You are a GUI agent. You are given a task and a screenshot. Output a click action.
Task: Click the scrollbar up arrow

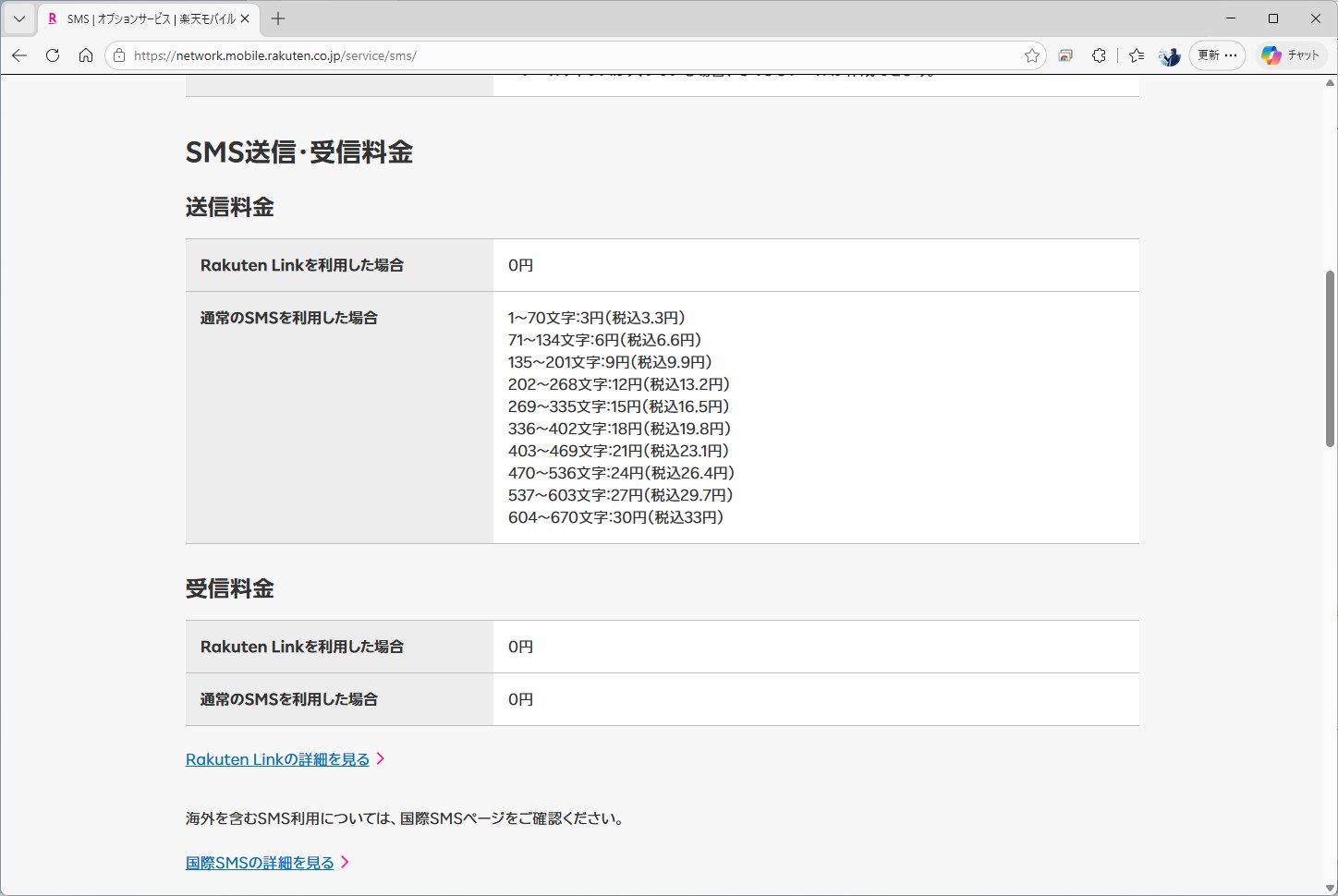point(1331,83)
